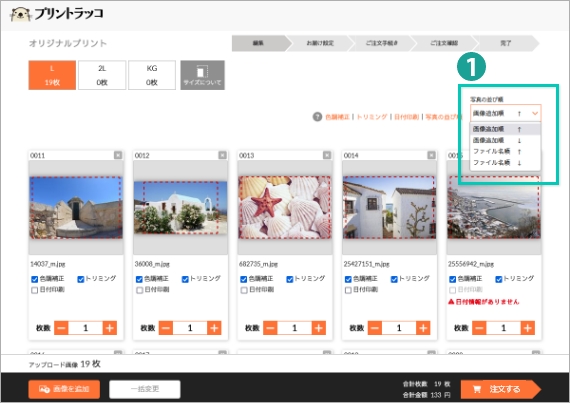The width and height of the screenshot is (570, 403).
Task: Decrease quantity for 14037_m.jpg
Action: [61, 328]
